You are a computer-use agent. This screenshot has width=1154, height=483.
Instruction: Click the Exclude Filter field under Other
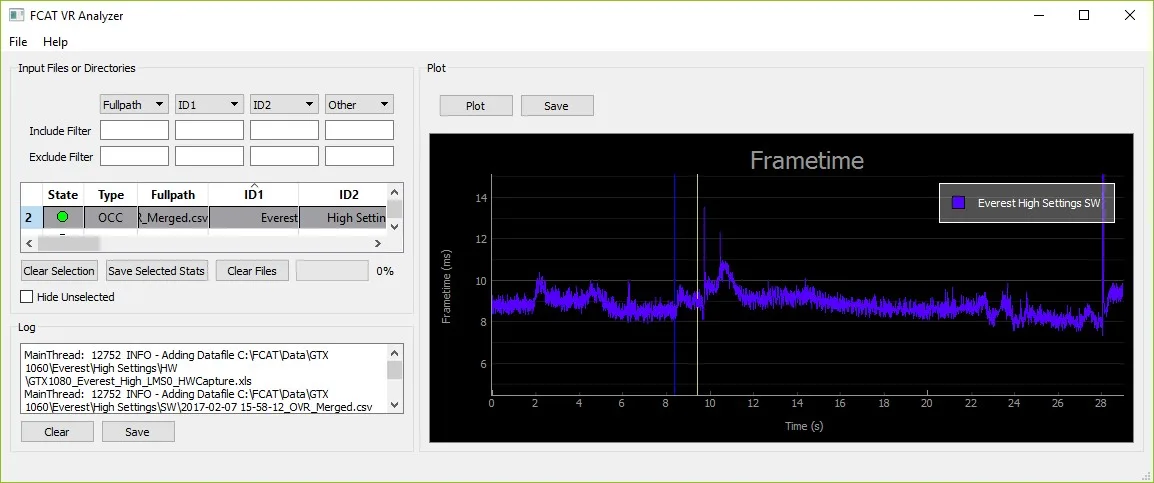(x=359, y=156)
